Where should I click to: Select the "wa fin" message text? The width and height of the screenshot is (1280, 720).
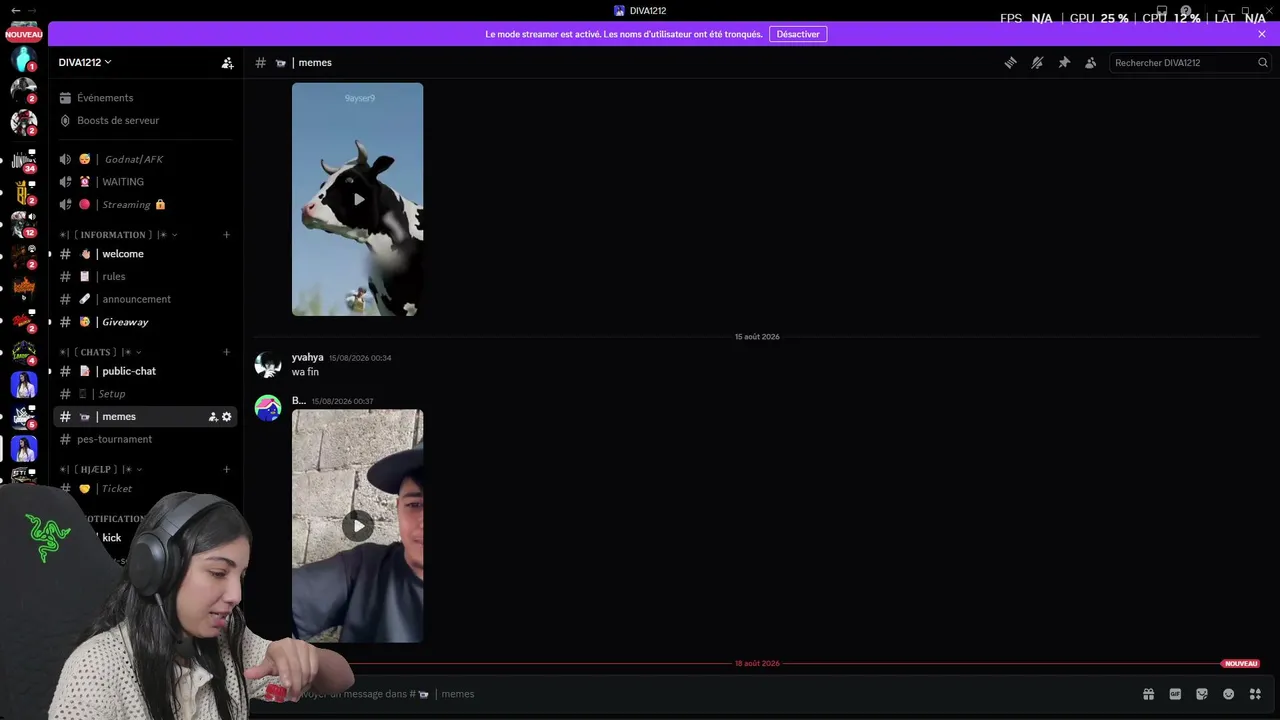point(305,372)
